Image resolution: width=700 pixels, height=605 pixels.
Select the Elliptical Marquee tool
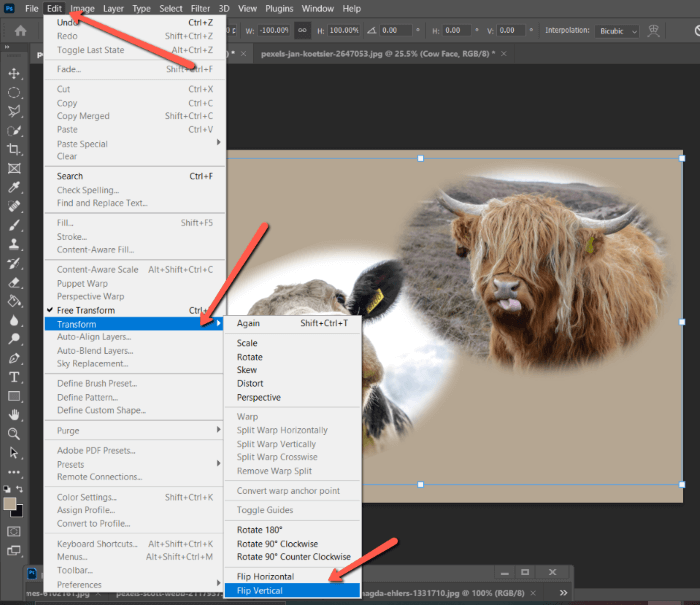pyautogui.click(x=14, y=93)
